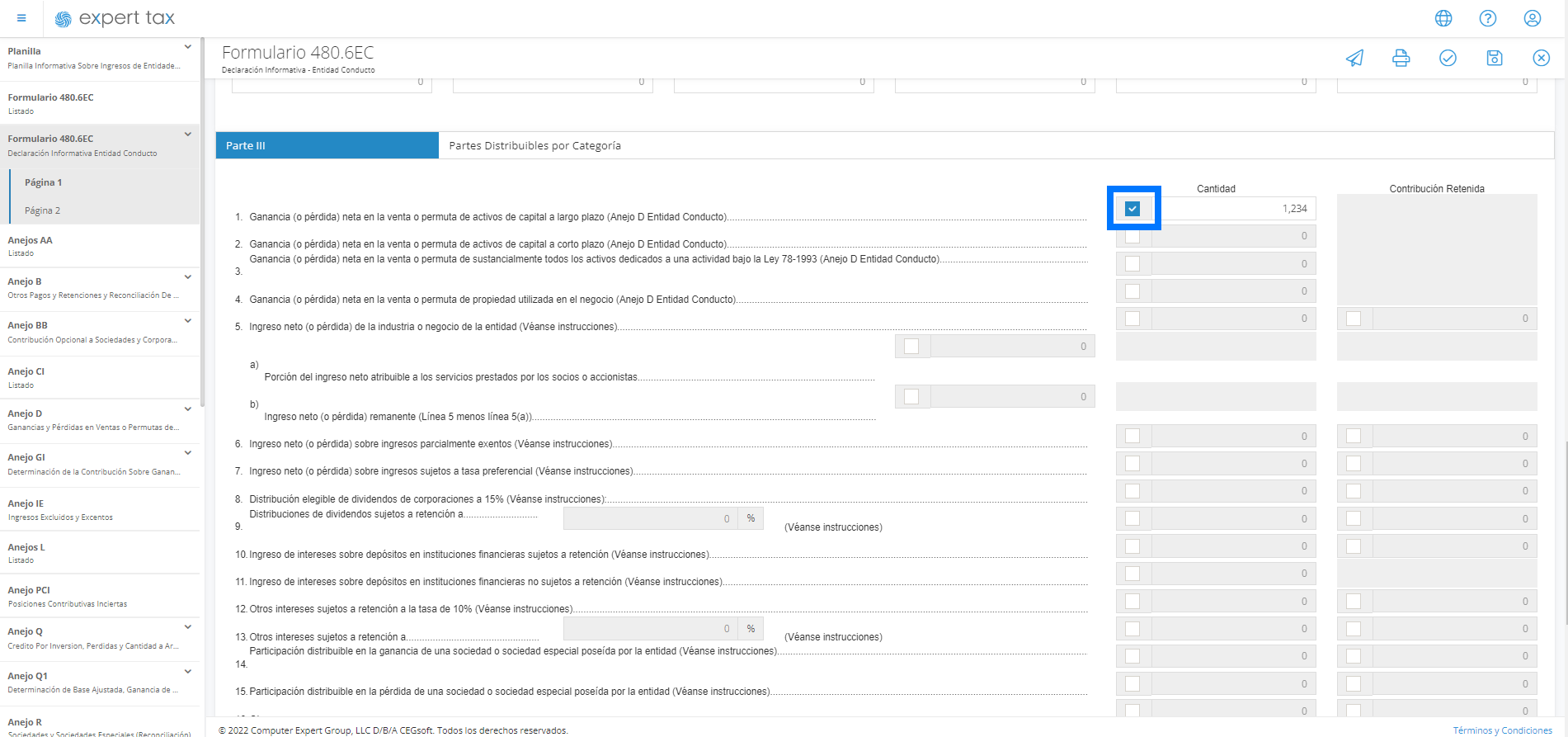
Task: Click the line 1 Cantidad field showing 1,234
Action: 1234,209
